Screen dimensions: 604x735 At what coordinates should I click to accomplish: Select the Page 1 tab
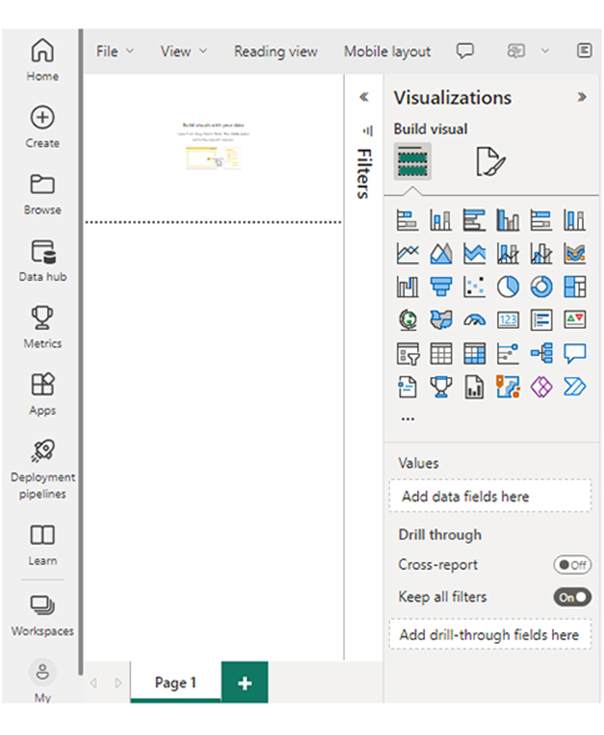(x=176, y=682)
